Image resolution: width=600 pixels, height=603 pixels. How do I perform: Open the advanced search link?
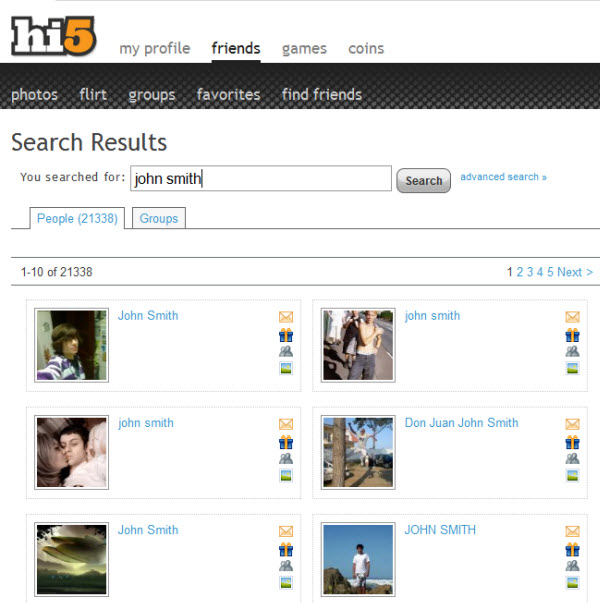[503, 177]
